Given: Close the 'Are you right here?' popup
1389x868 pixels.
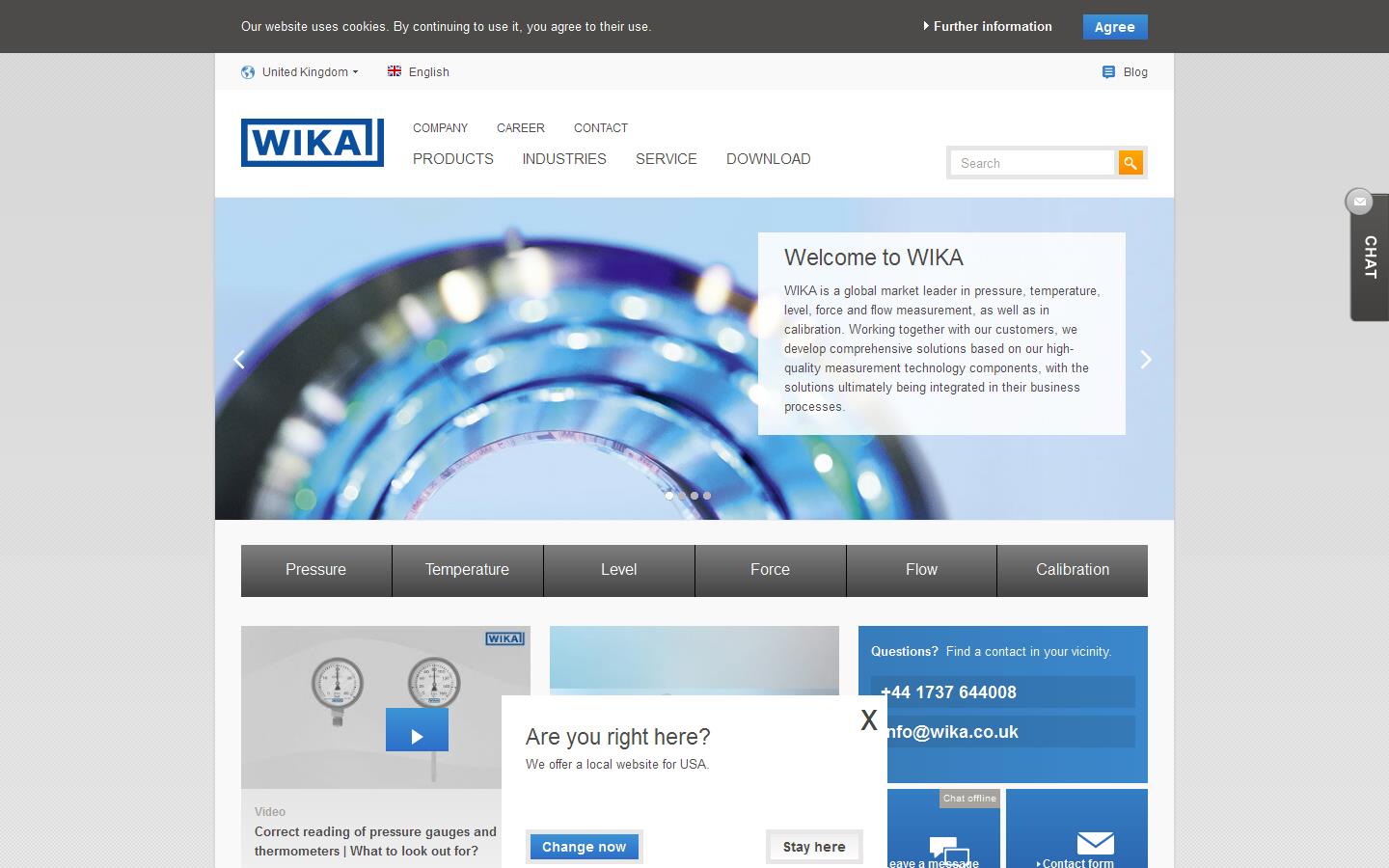Looking at the screenshot, I should tap(868, 720).
